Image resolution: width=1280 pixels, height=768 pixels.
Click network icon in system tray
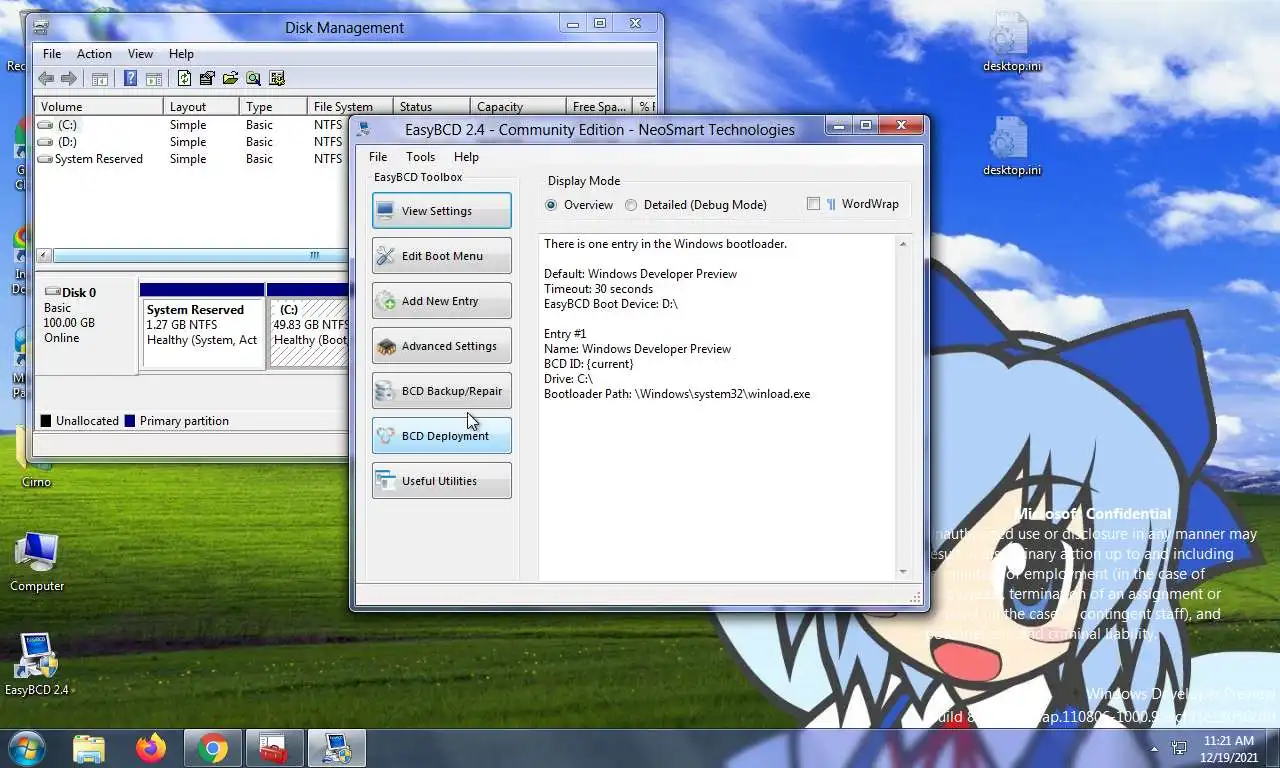tap(1179, 748)
